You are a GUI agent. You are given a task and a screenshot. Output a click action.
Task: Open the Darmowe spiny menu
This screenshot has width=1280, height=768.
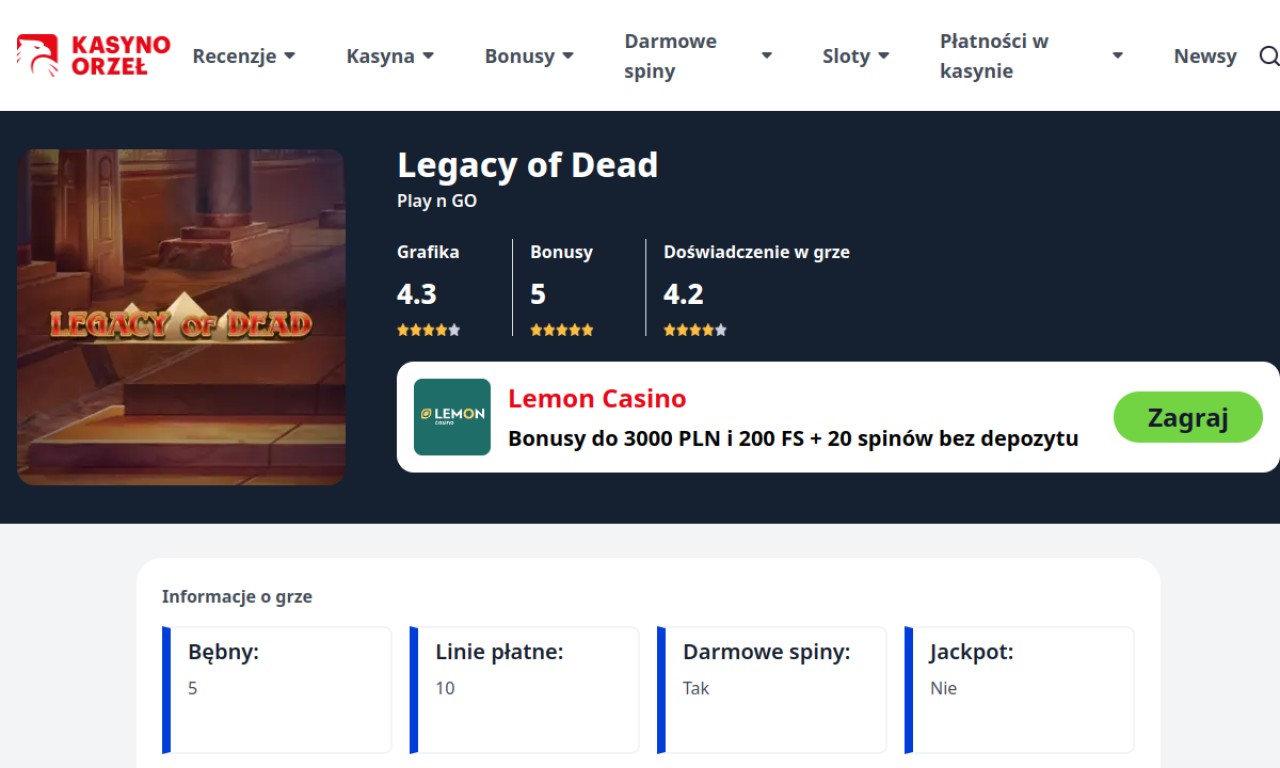coord(671,56)
